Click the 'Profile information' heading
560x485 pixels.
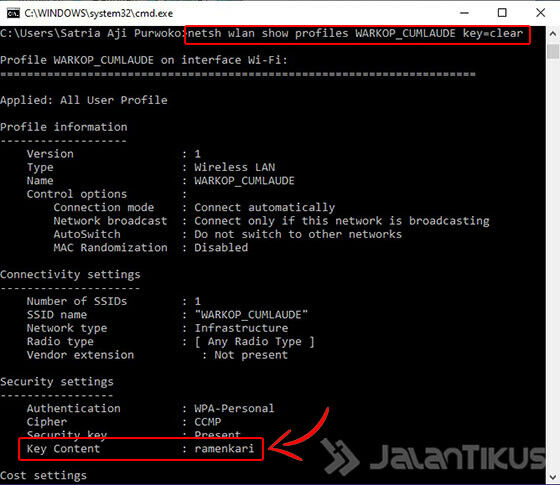click(64, 127)
